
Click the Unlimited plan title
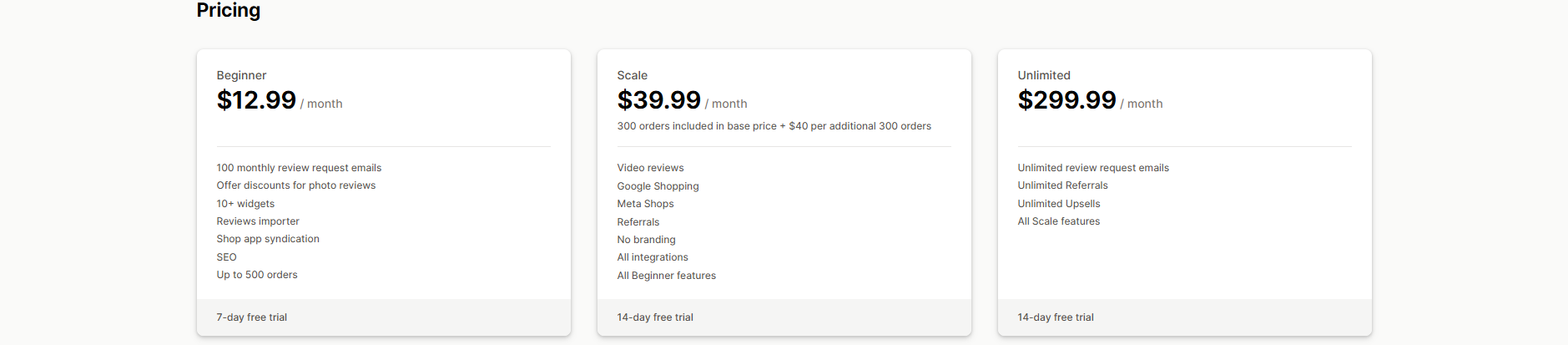tap(1043, 75)
